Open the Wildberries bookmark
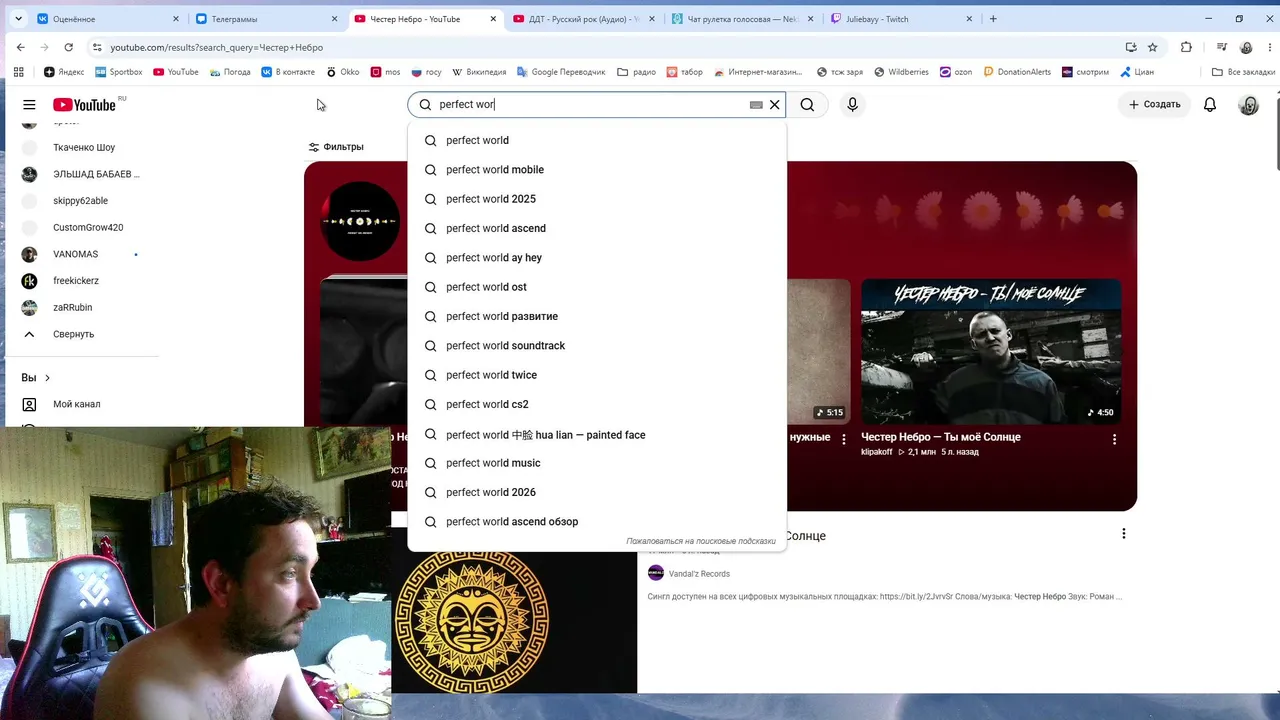This screenshot has height=720, width=1280. click(x=901, y=72)
